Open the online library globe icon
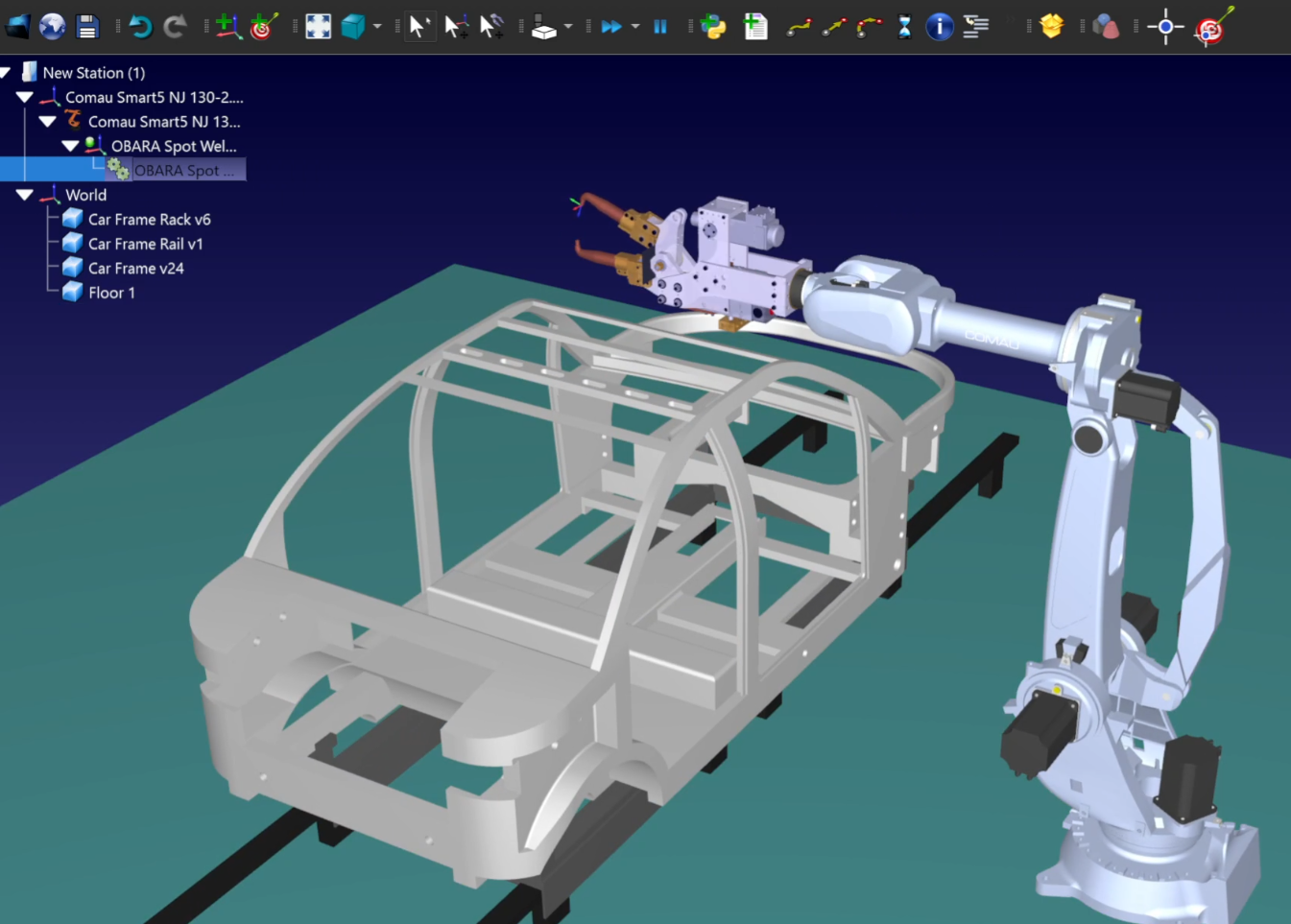The height and width of the screenshot is (924, 1291). [53, 27]
